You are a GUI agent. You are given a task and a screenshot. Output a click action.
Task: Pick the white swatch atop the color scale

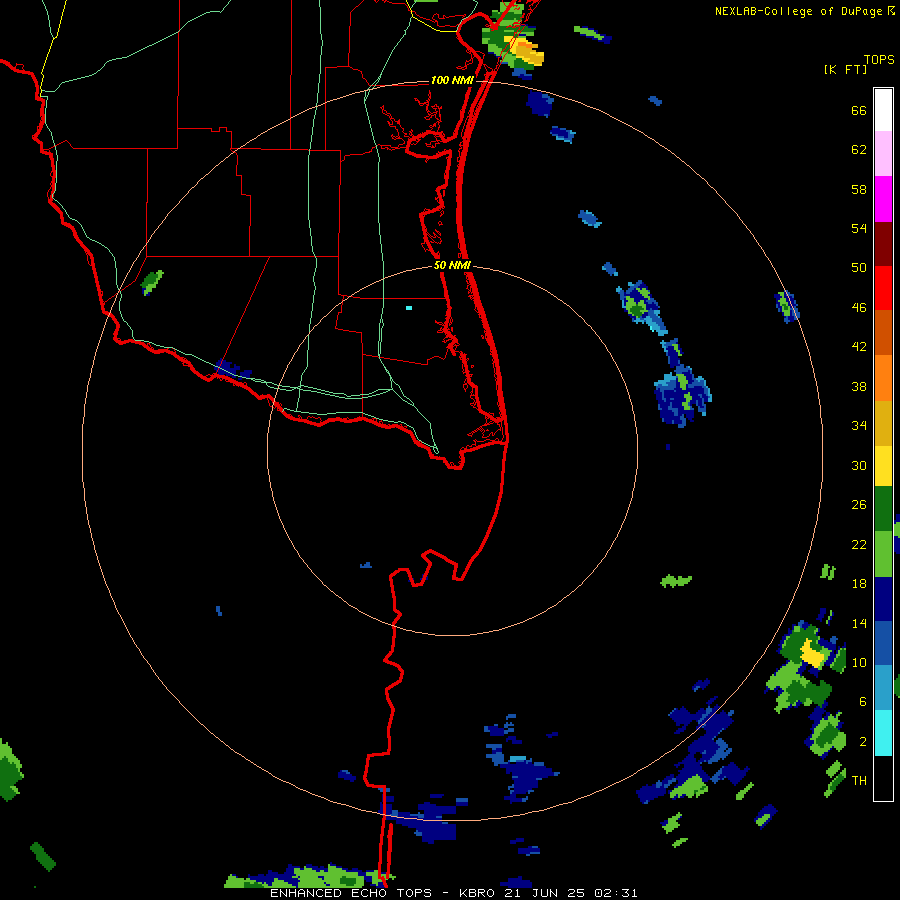(883, 110)
